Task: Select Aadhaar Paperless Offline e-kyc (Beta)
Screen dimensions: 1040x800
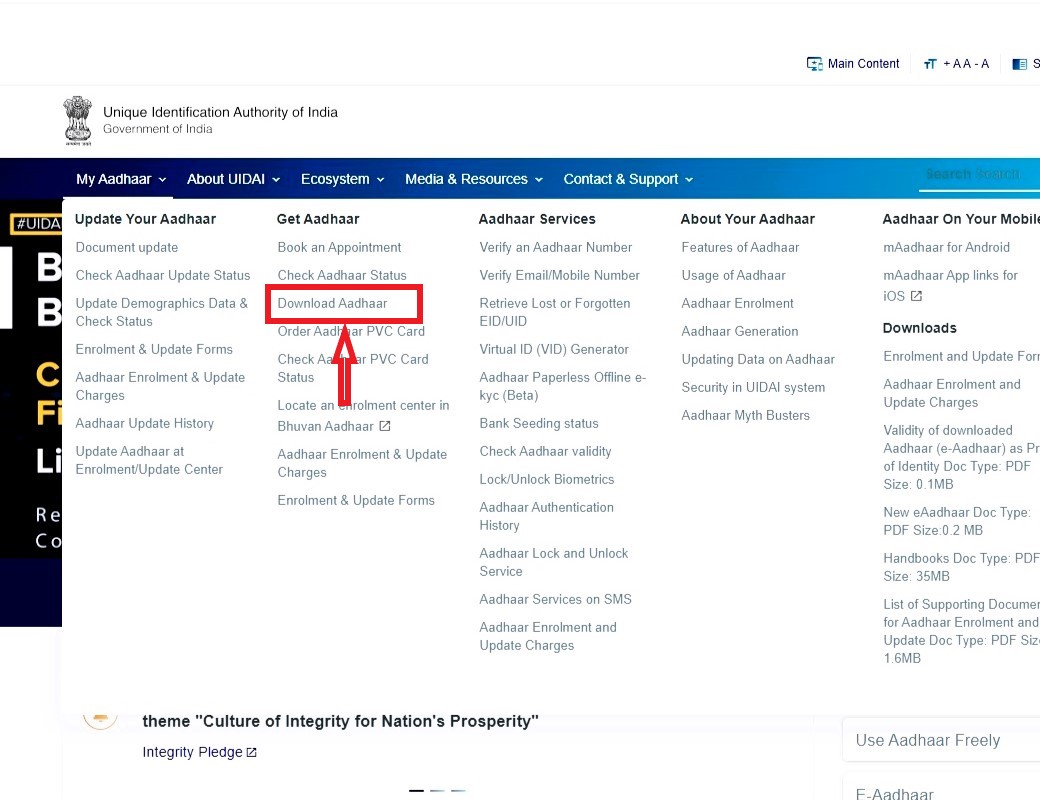Action: pos(562,386)
